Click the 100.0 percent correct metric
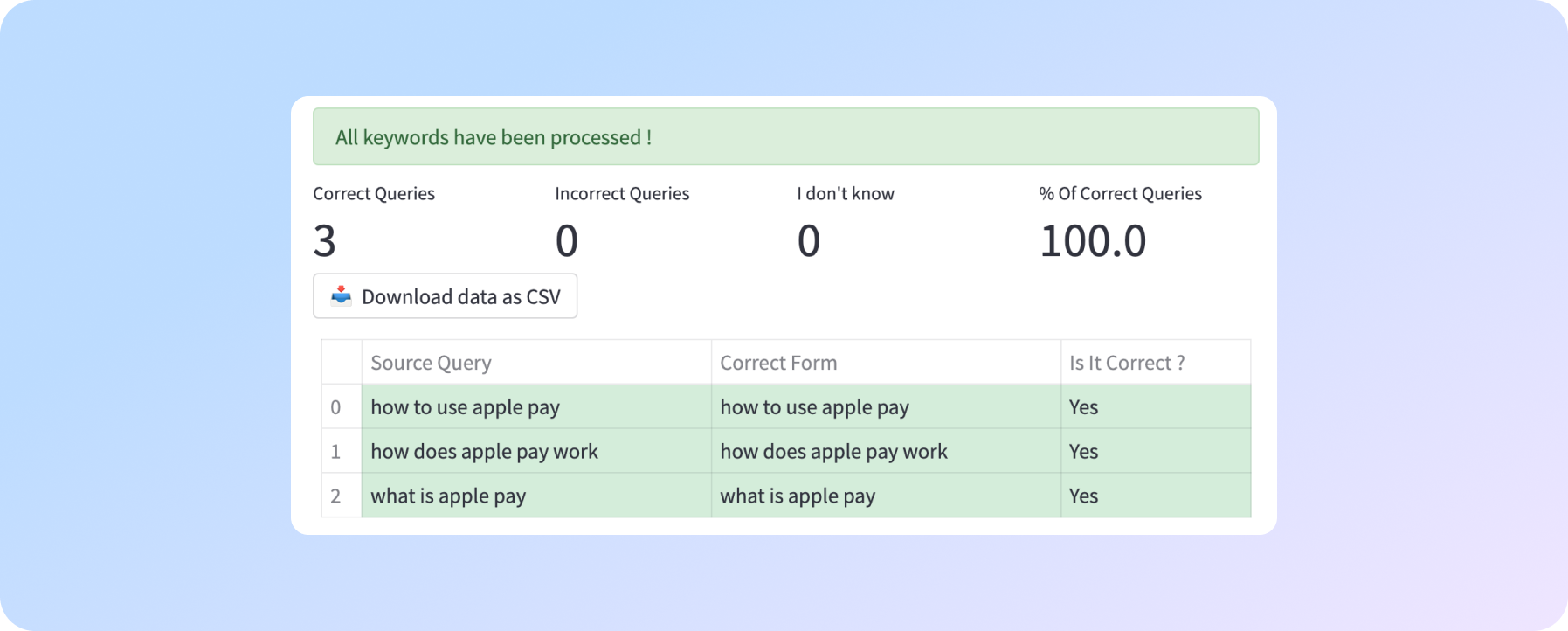1568x631 pixels. pyautogui.click(x=1092, y=240)
